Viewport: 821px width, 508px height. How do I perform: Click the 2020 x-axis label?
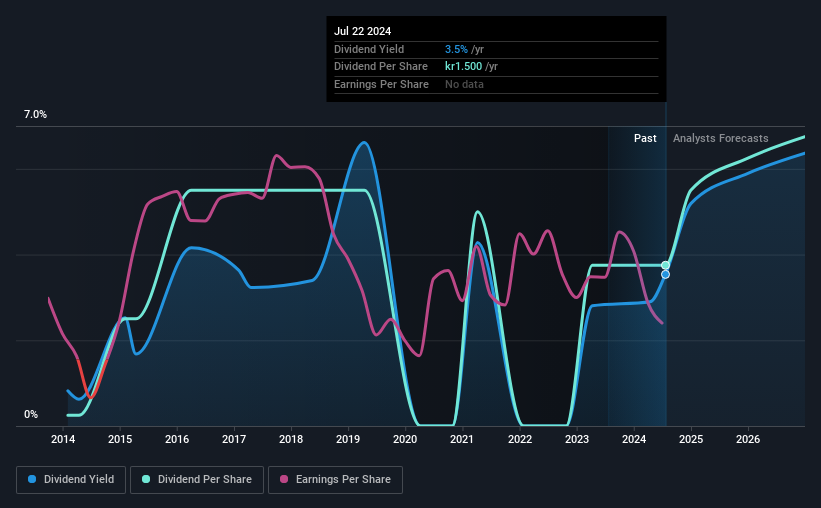tap(405, 439)
